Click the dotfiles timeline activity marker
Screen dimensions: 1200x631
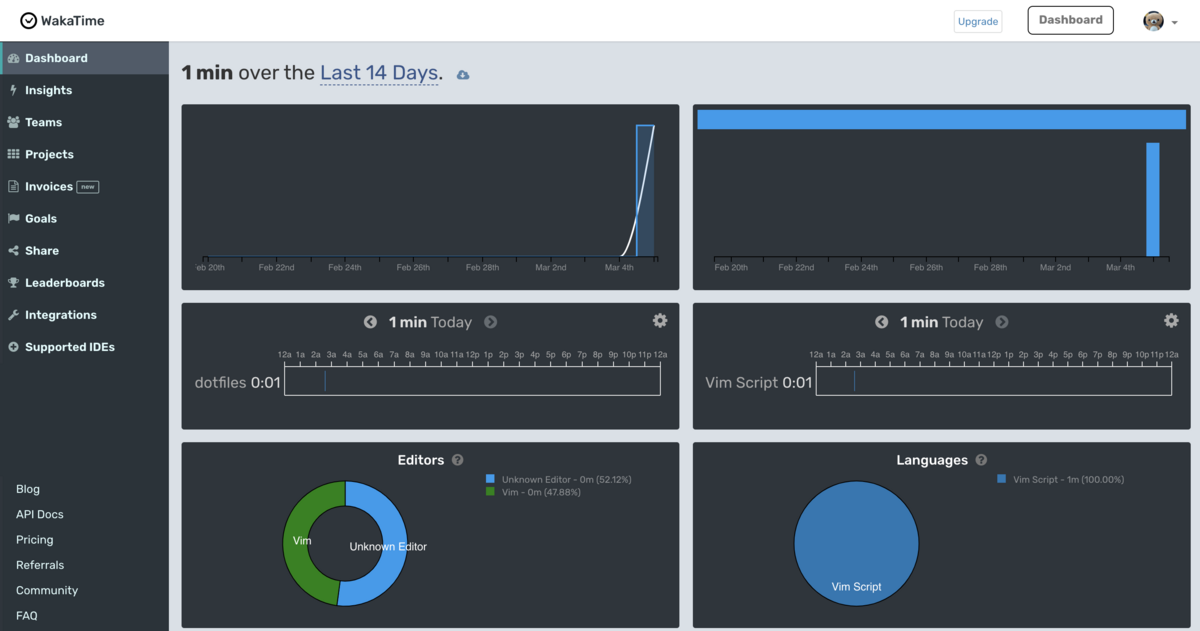tap(325, 380)
